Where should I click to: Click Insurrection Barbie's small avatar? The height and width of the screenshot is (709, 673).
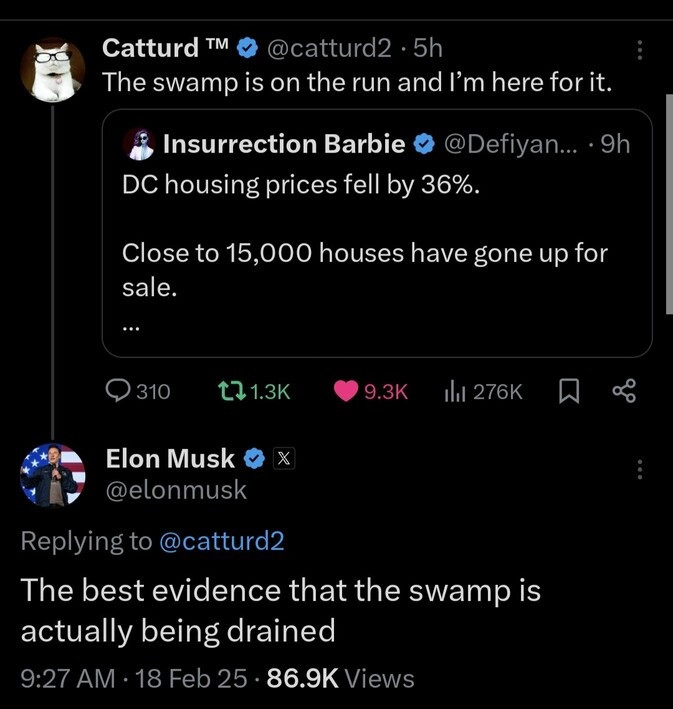[138, 145]
